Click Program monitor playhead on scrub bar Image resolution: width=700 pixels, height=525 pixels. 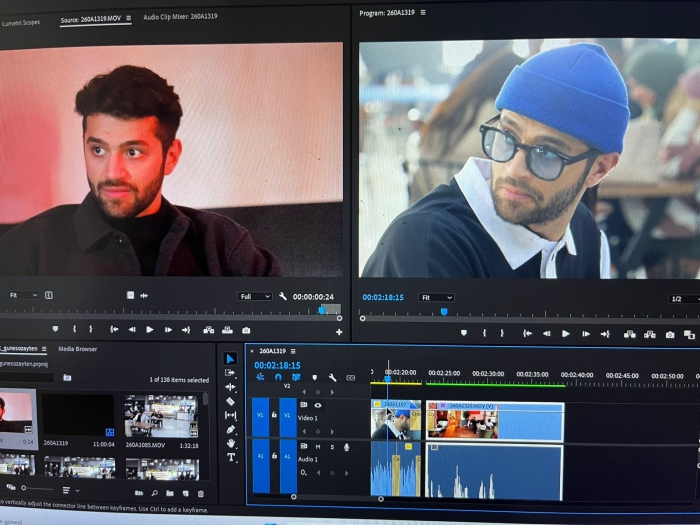click(444, 312)
